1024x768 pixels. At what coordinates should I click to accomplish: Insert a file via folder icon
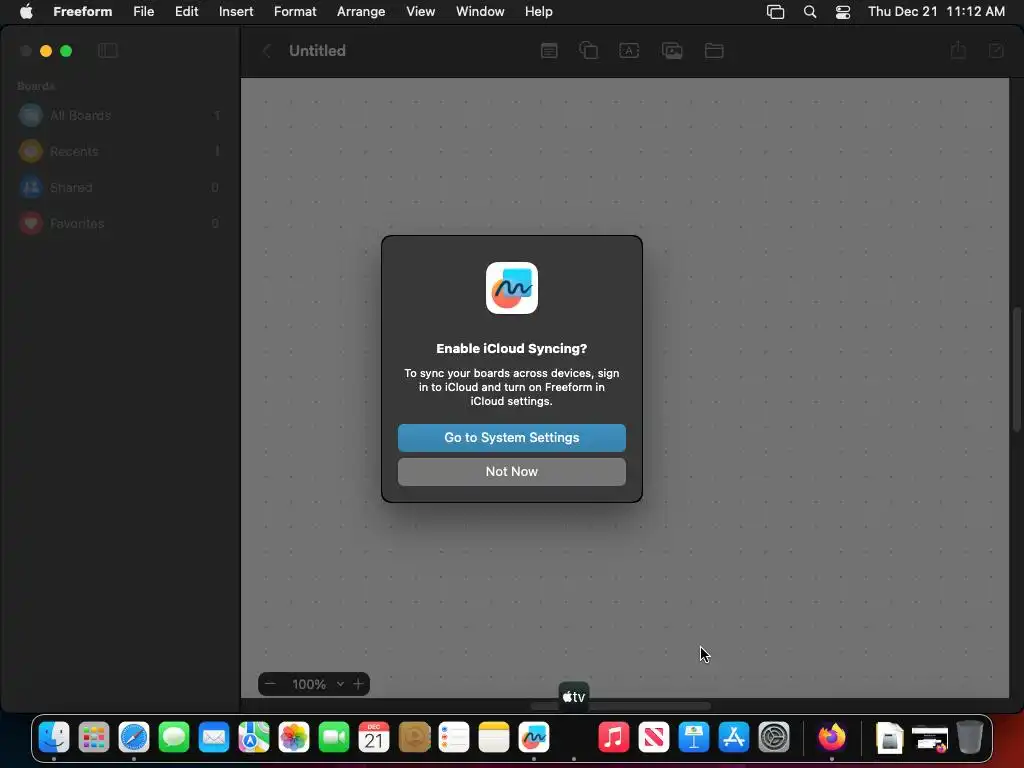coord(714,51)
